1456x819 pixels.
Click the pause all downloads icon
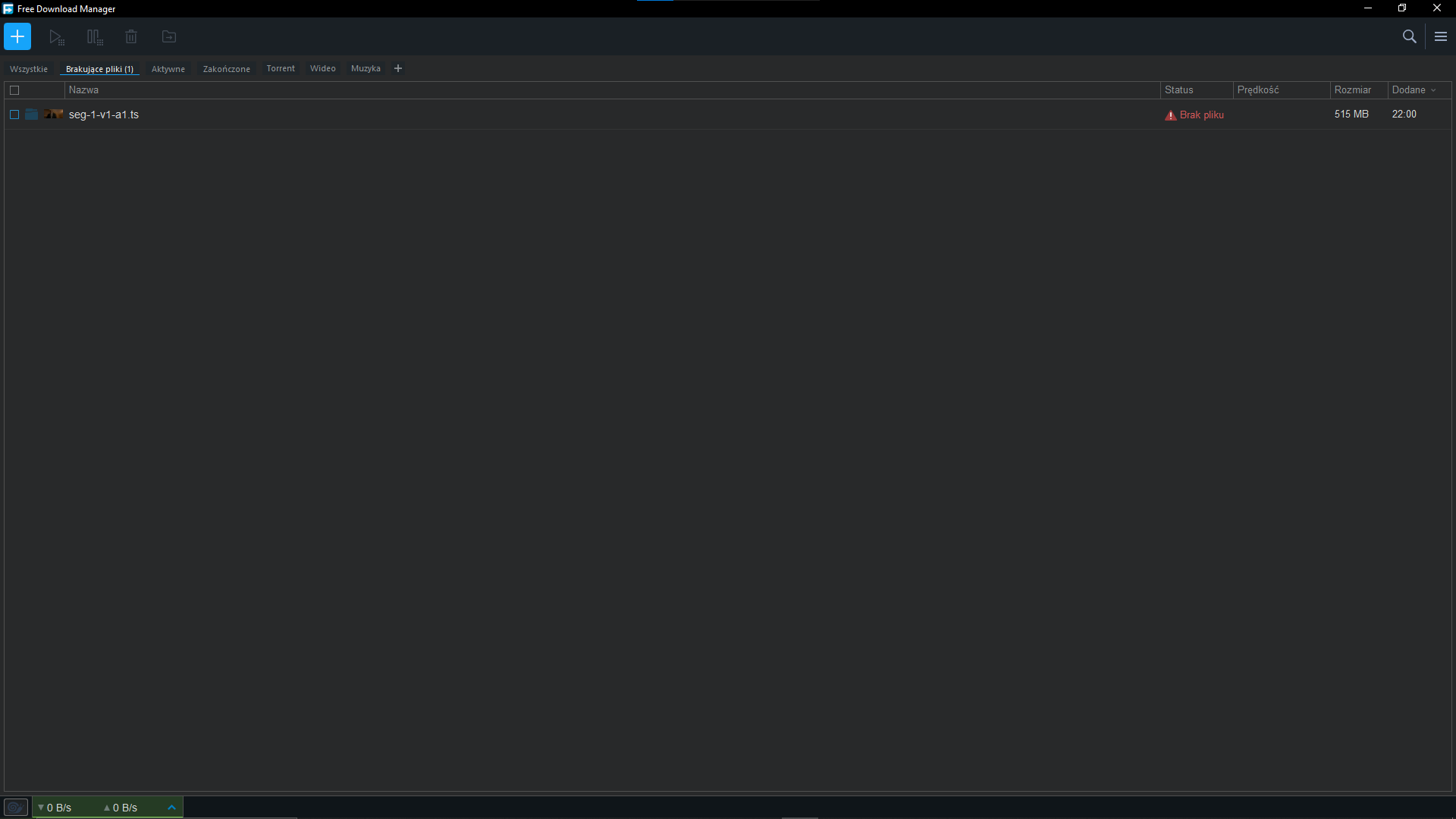coord(94,36)
